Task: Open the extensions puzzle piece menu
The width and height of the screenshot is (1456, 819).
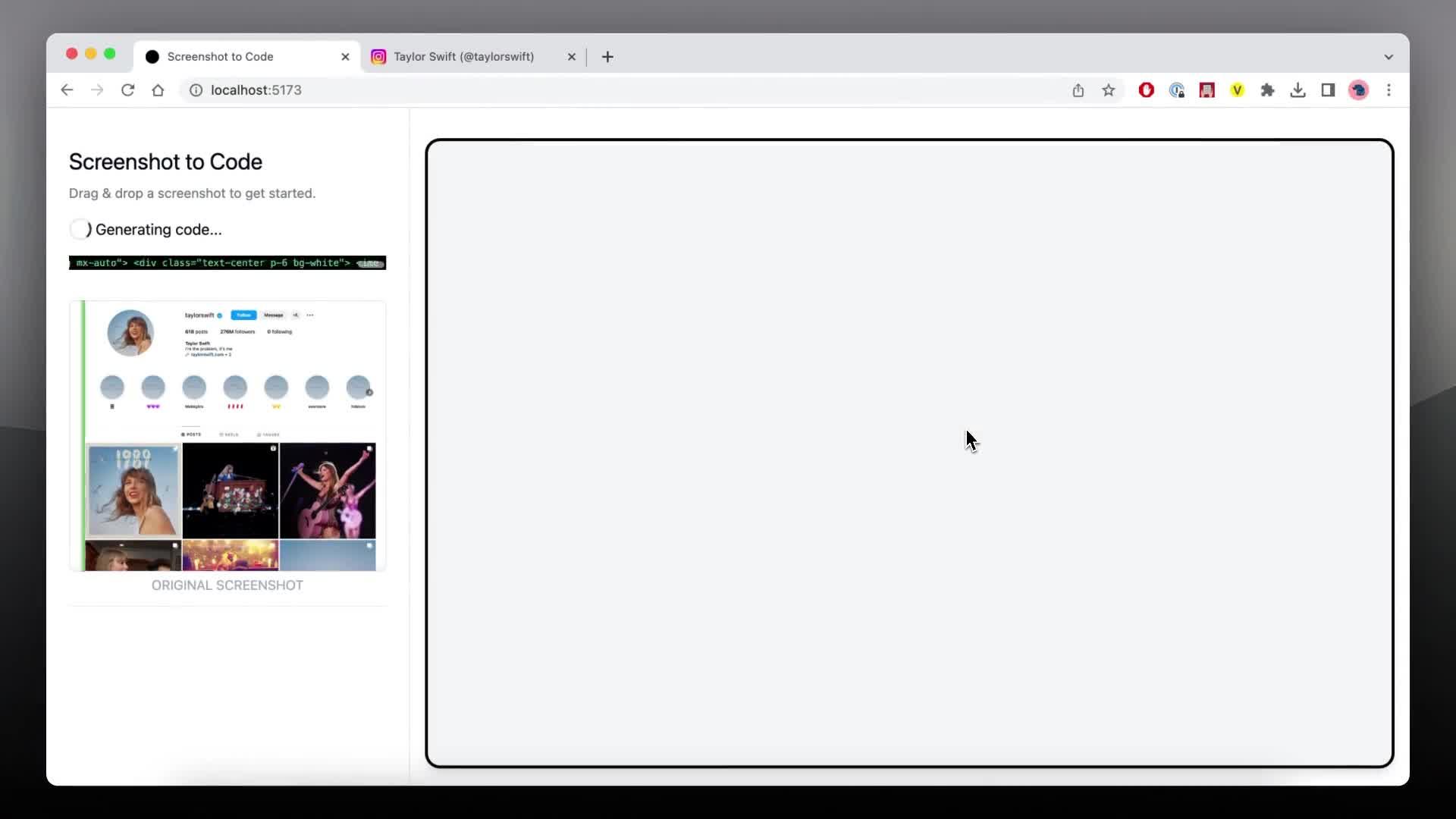Action: (1268, 89)
